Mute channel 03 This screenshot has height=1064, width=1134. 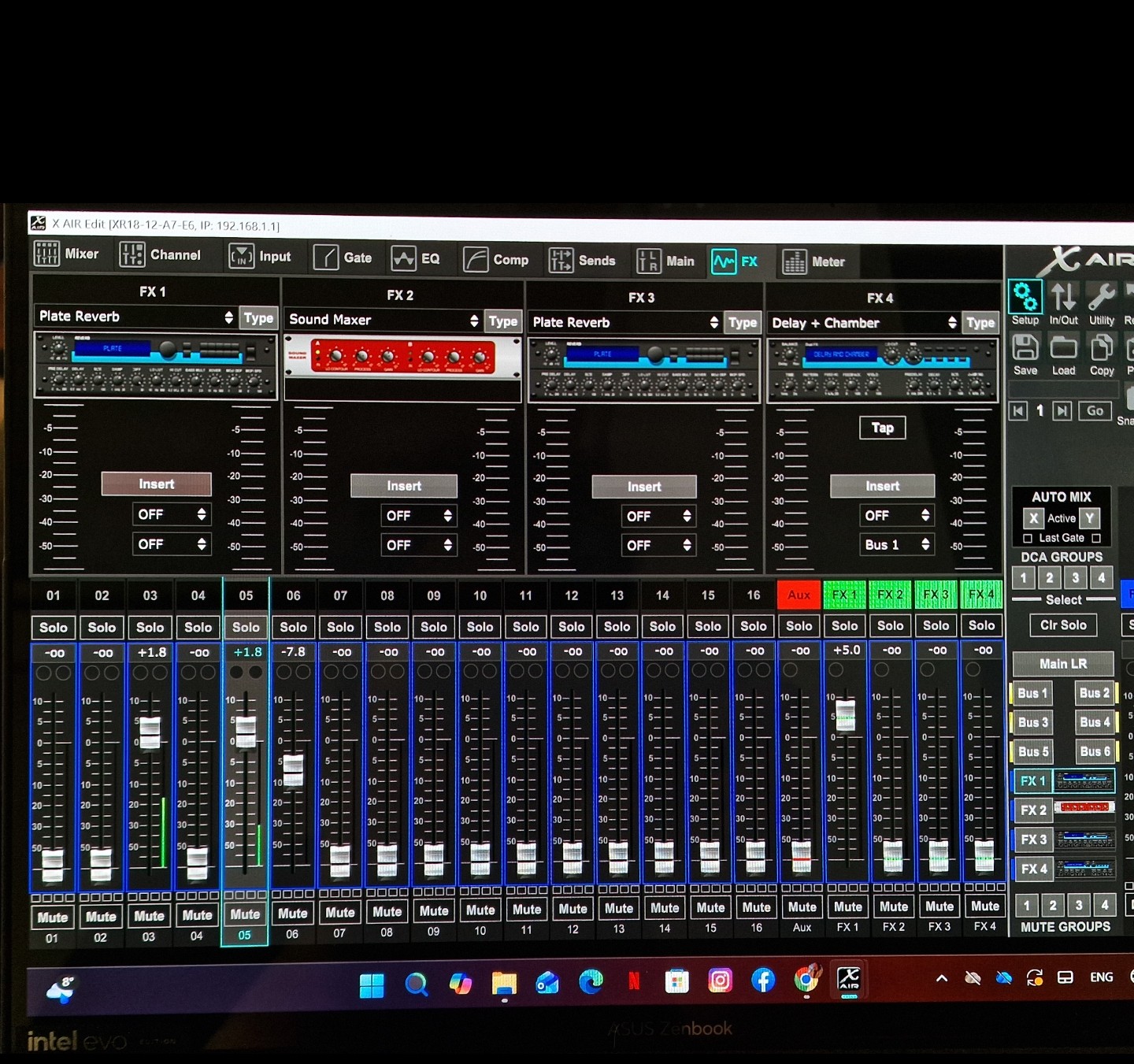[149, 916]
